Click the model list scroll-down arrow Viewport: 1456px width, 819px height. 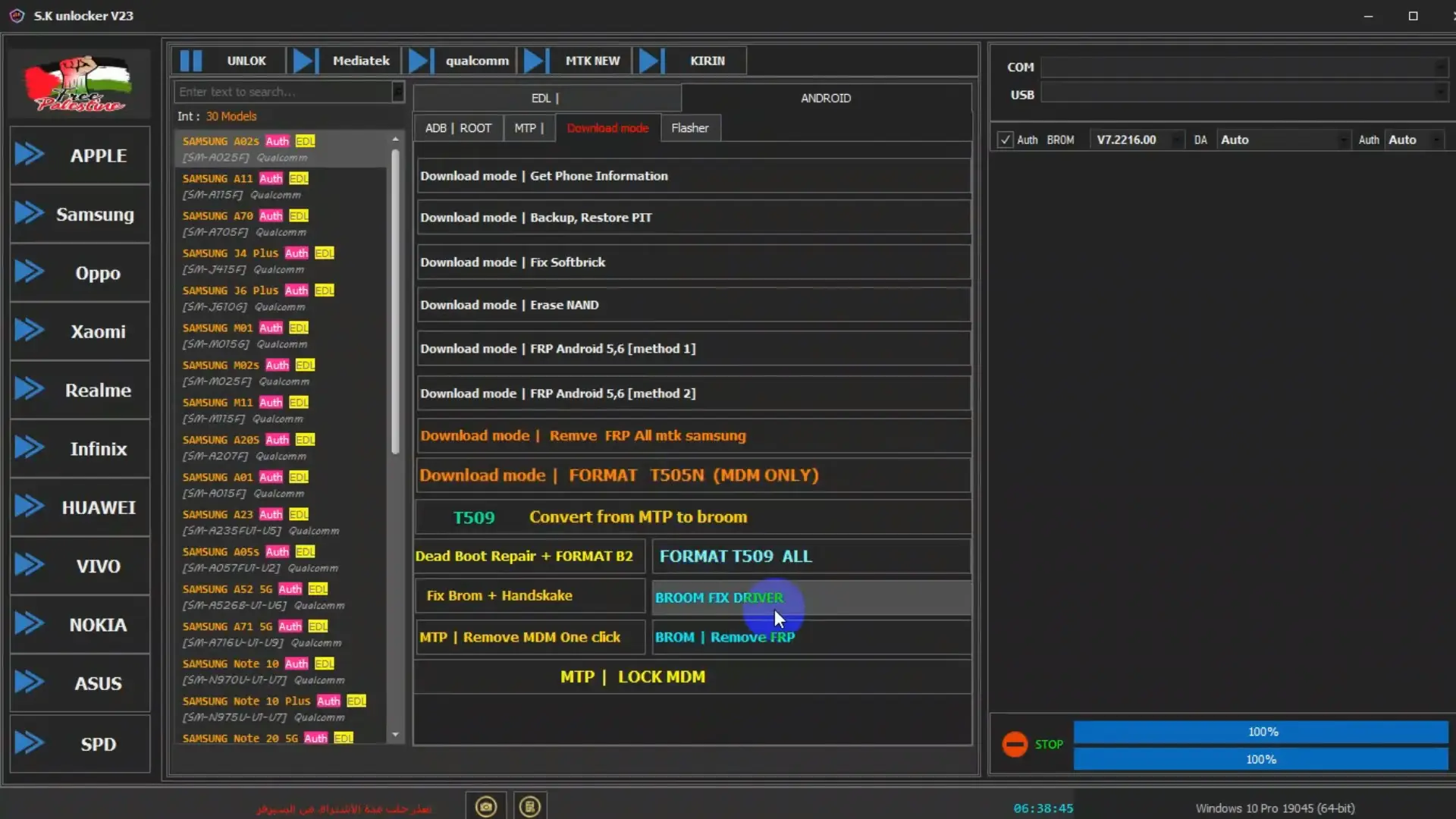click(x=395, y=734)
